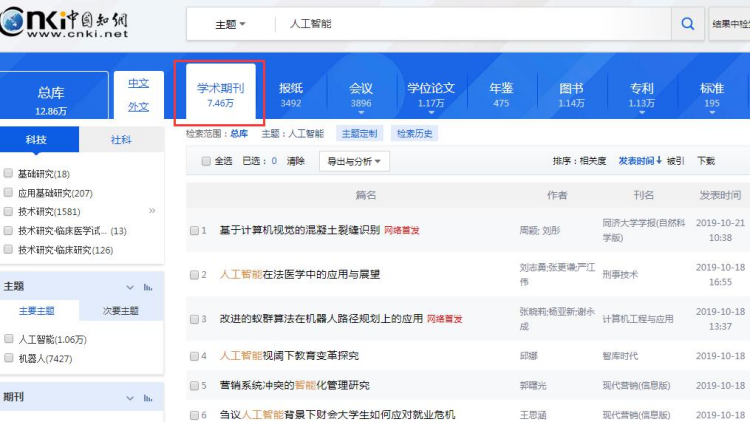Click the 检索历史 button
Image resolution: width=750 pixels, height=422 pixels.
coord(414,133)
